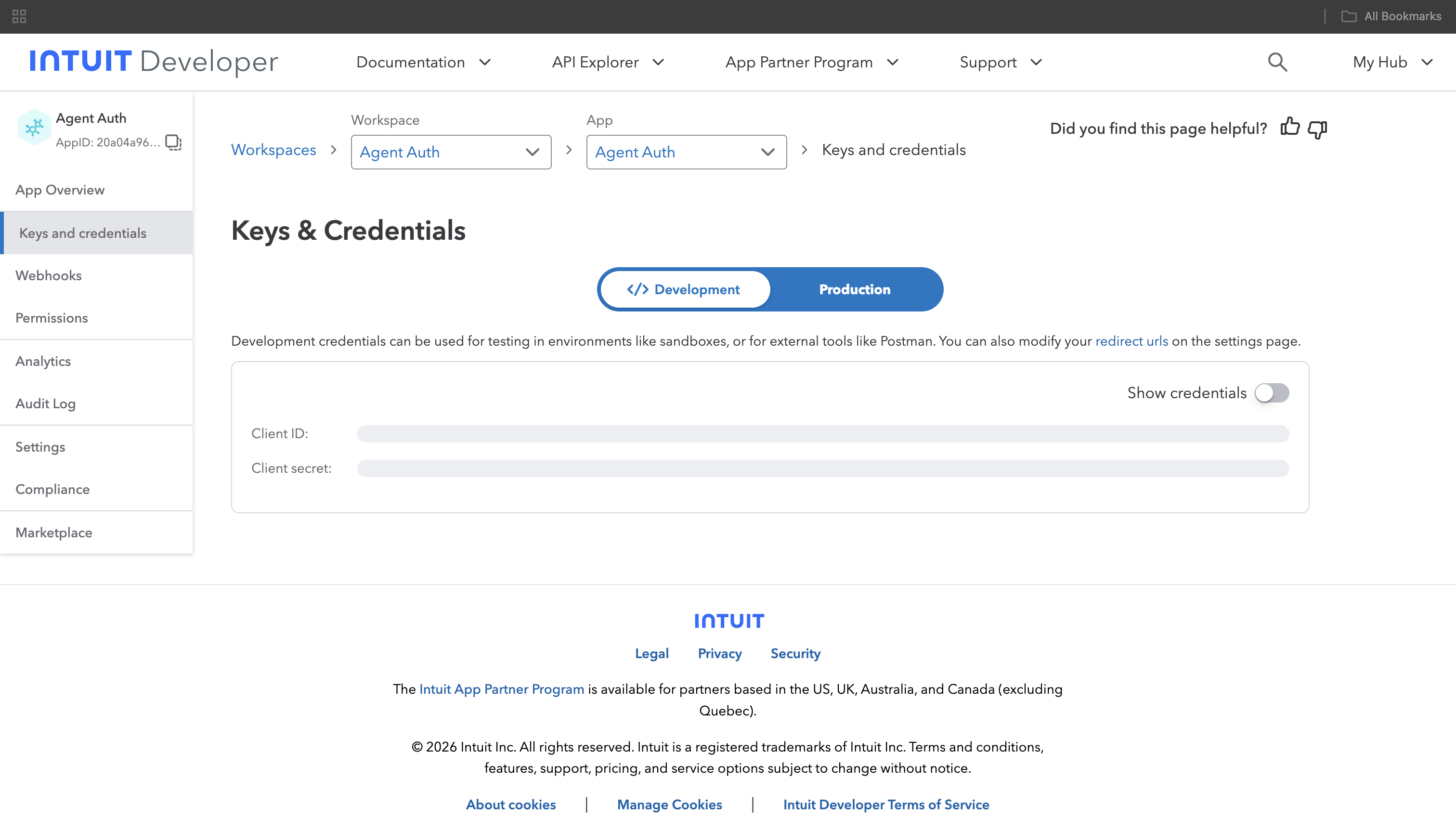Copy the AppID with the copy icon
The width and height of the screenshot is (1456, 830).
pyautogui.click(x=173, y=142)
